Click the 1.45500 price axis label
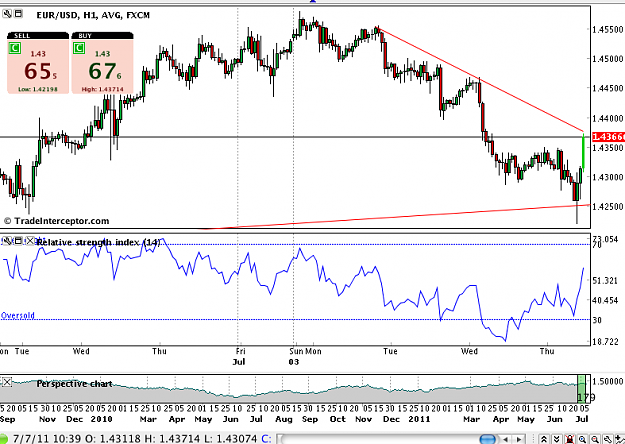Viewport: 625px width, 444px height. pyautogui.click(x=608, y=29)
